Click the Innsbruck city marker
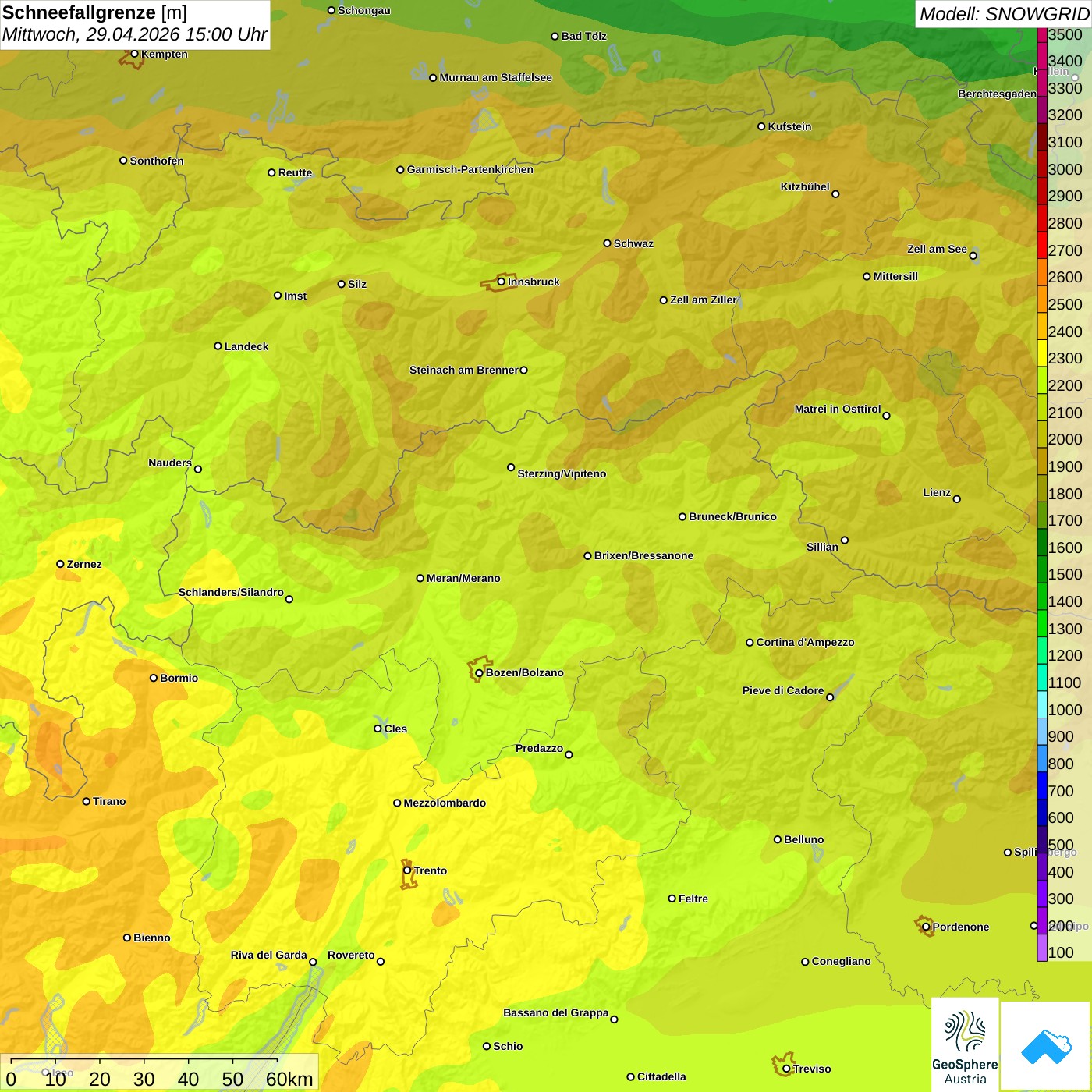This screenshot has width=1092, height=1092. [x=502, y=282]
